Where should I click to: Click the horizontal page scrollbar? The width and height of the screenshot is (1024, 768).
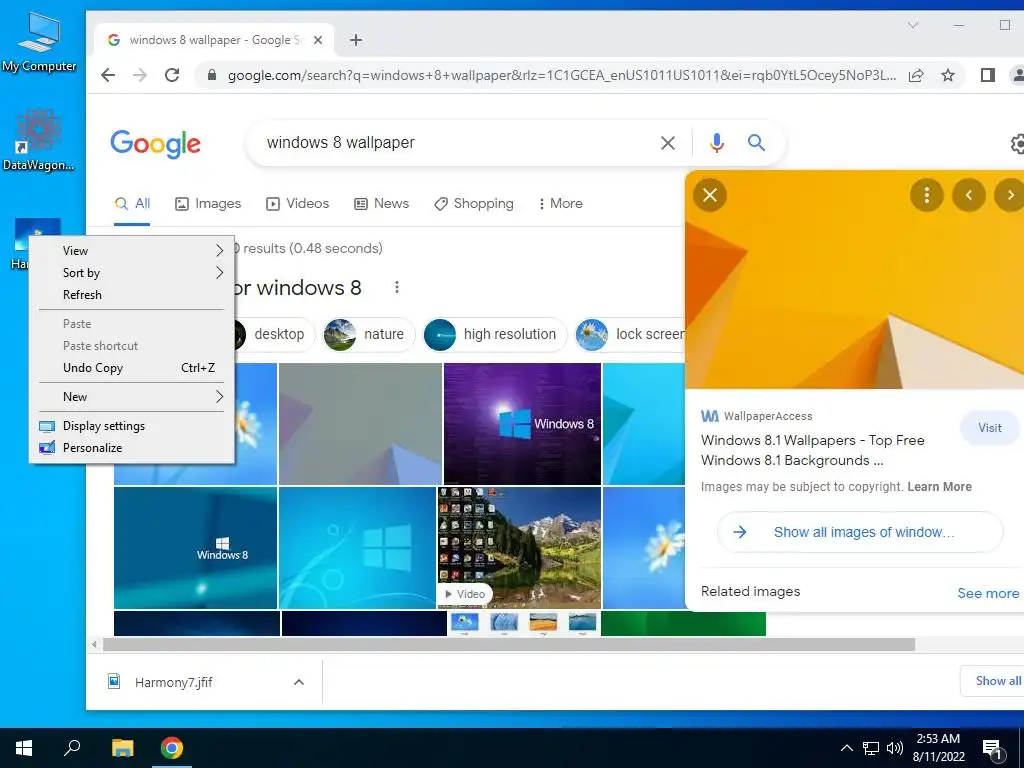pos(509,645)
